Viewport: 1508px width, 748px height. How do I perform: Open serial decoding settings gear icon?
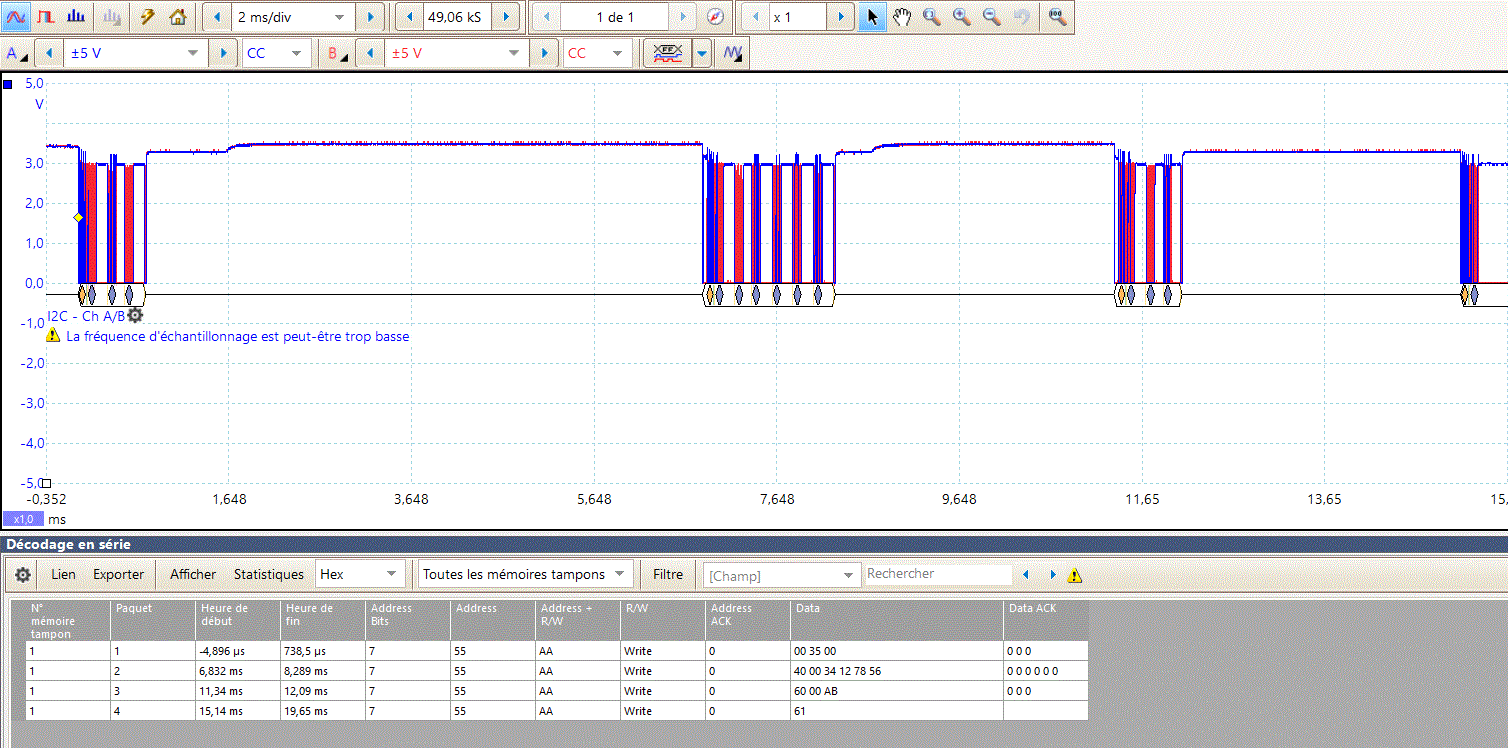tap(22, 574)
